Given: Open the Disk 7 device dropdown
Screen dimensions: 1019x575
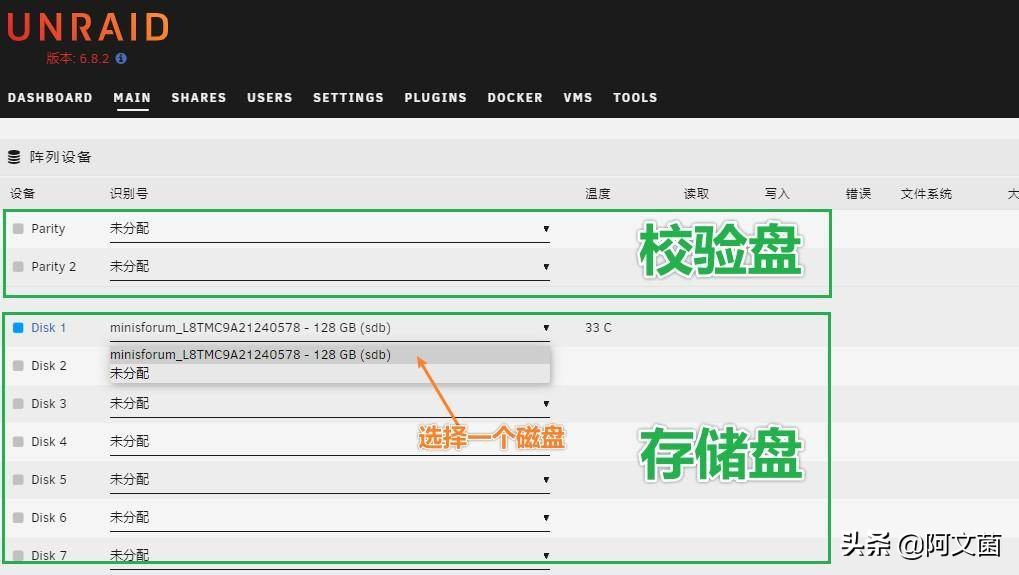Looking at the screenshot, I should pyautogui.click(x=329, y=556).
